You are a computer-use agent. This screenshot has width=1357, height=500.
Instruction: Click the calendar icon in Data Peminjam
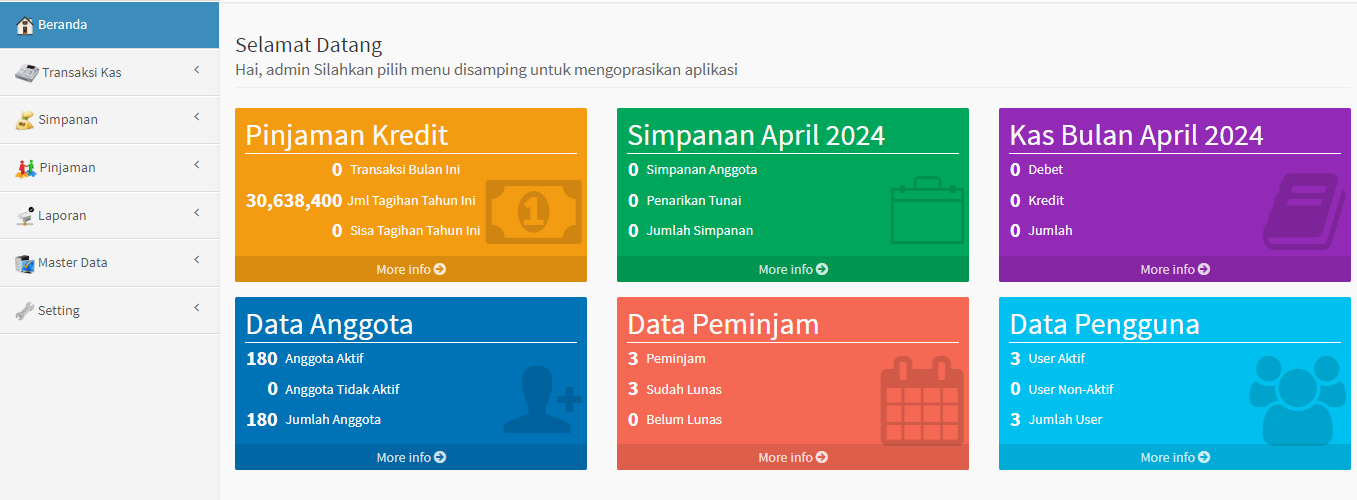click(x=922, y=400)
